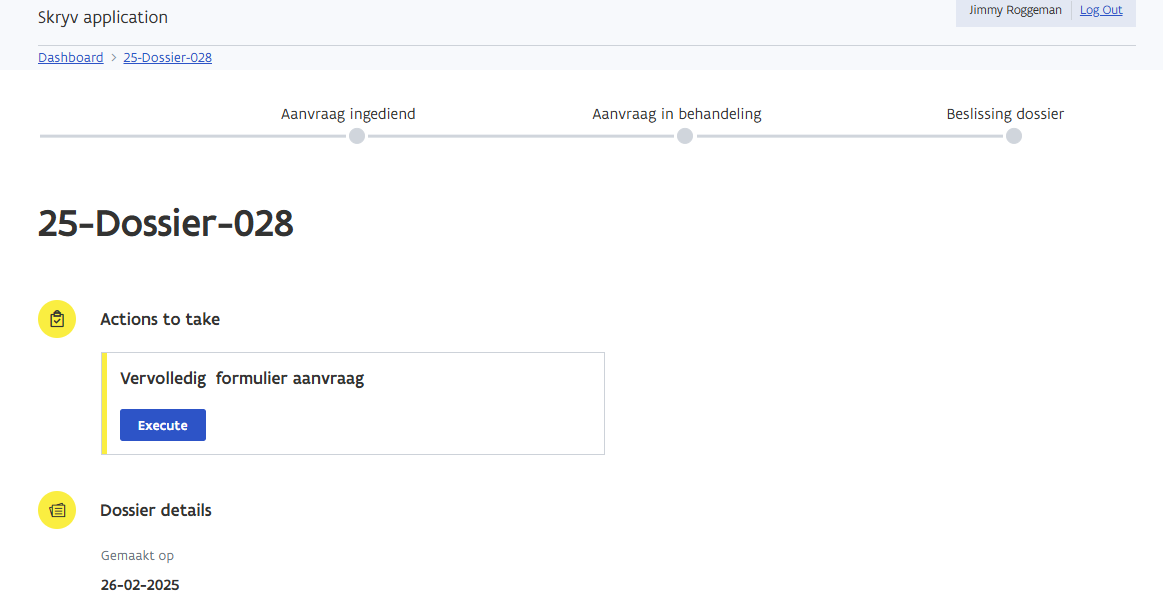
Task: Click the breadcrumb chevron separator
Action: pos(113,58)
